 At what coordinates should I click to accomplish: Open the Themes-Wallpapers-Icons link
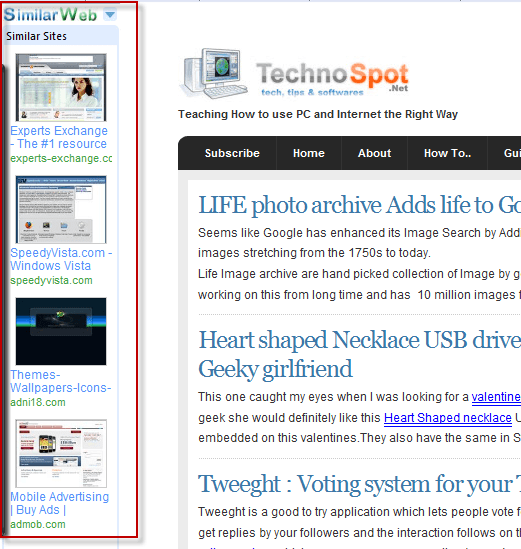pyautogui.click(x=60, y=381)
